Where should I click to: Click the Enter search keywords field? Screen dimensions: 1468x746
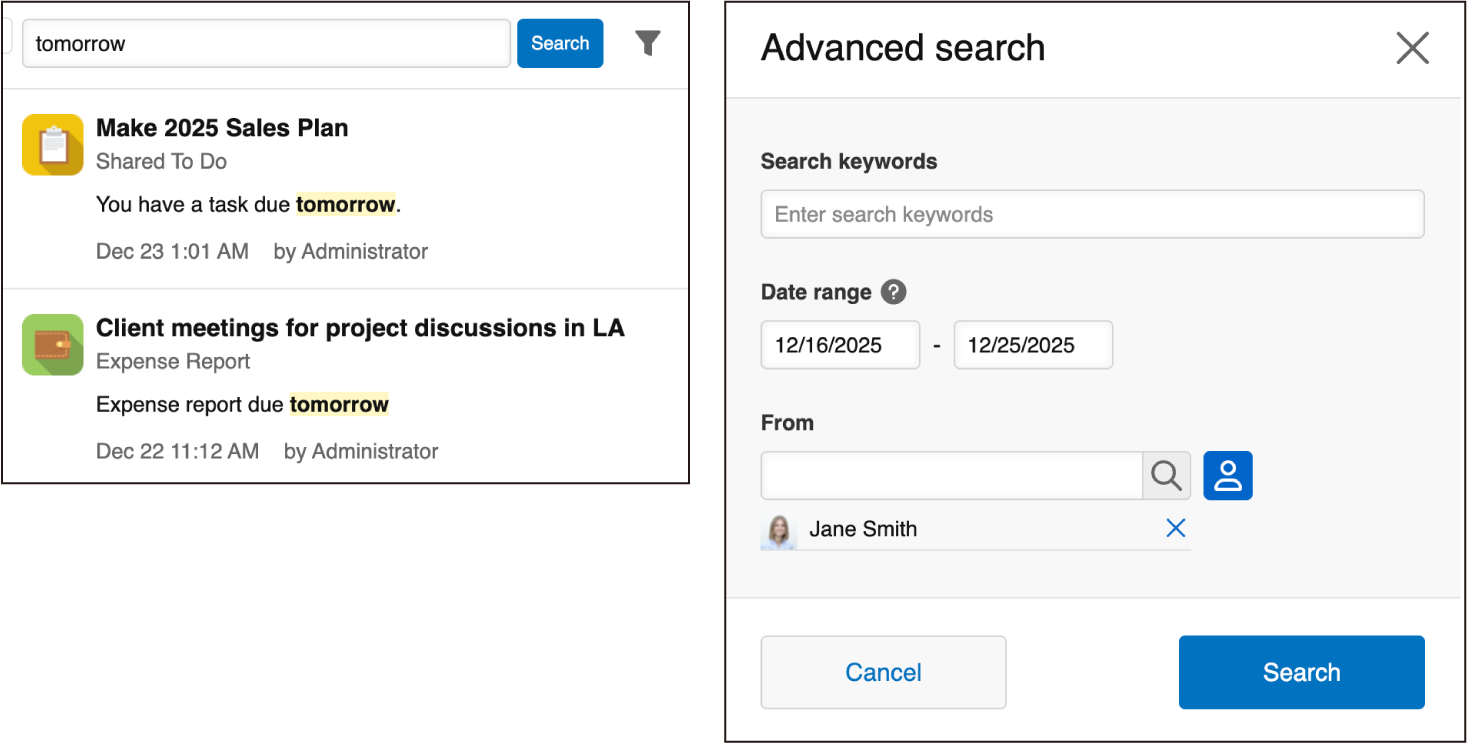[1092, 214]
